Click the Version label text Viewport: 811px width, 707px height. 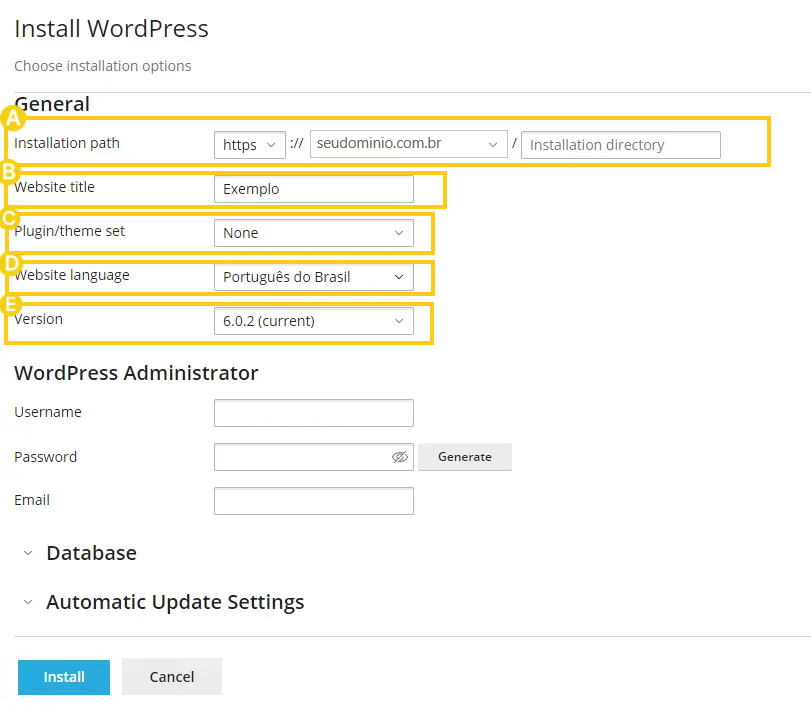point(39,319)
